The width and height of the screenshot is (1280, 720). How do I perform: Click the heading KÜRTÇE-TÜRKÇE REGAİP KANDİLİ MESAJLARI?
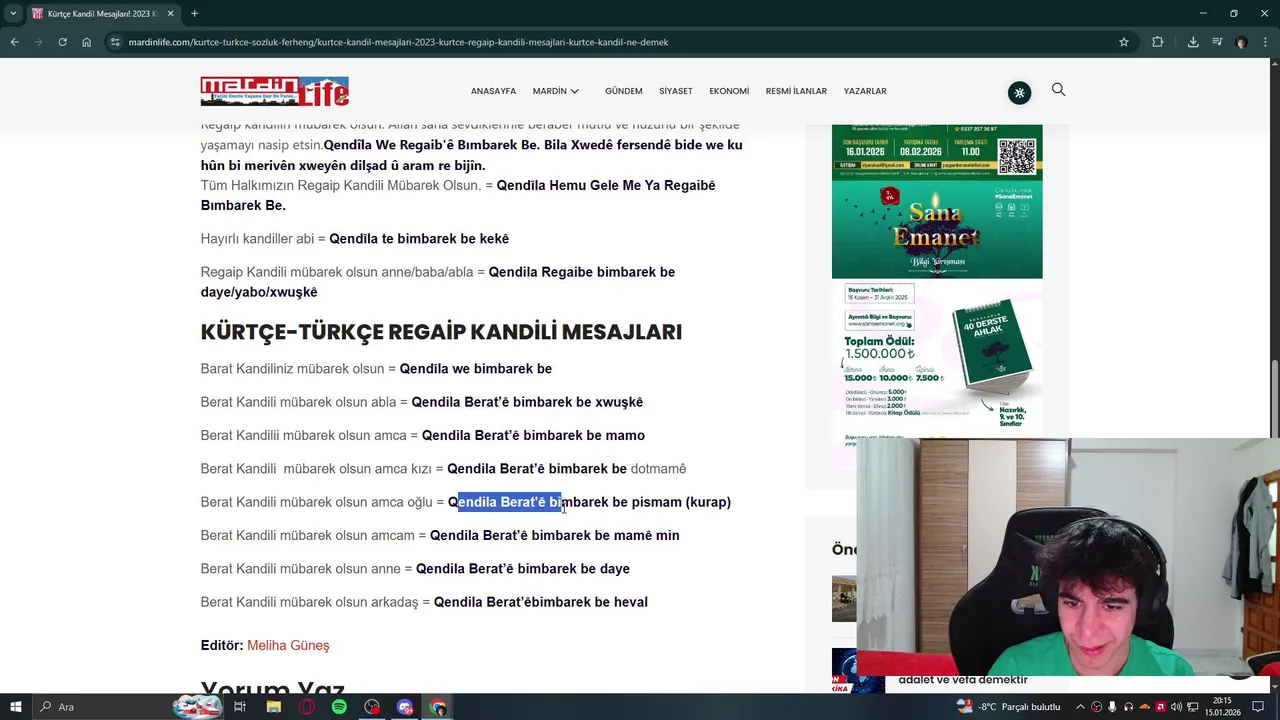[441, 332]
